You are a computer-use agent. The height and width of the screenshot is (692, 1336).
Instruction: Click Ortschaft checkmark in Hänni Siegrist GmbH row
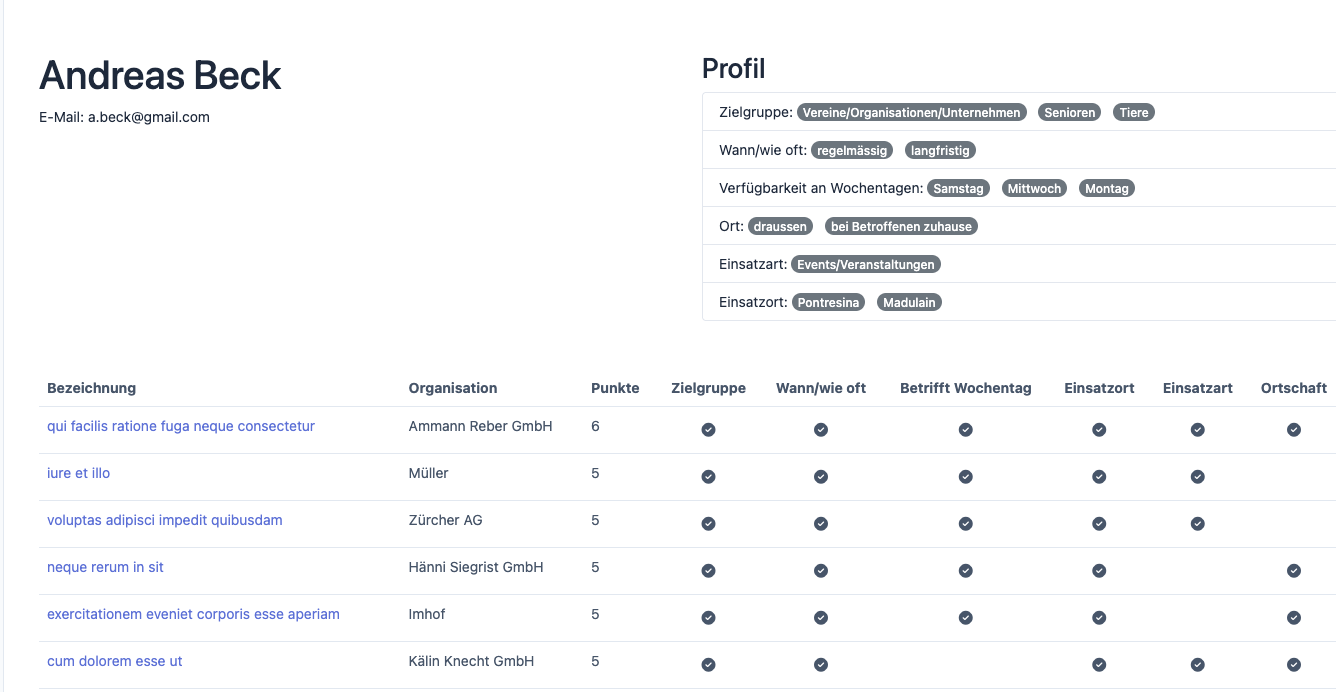click(x=1293, y=571)
